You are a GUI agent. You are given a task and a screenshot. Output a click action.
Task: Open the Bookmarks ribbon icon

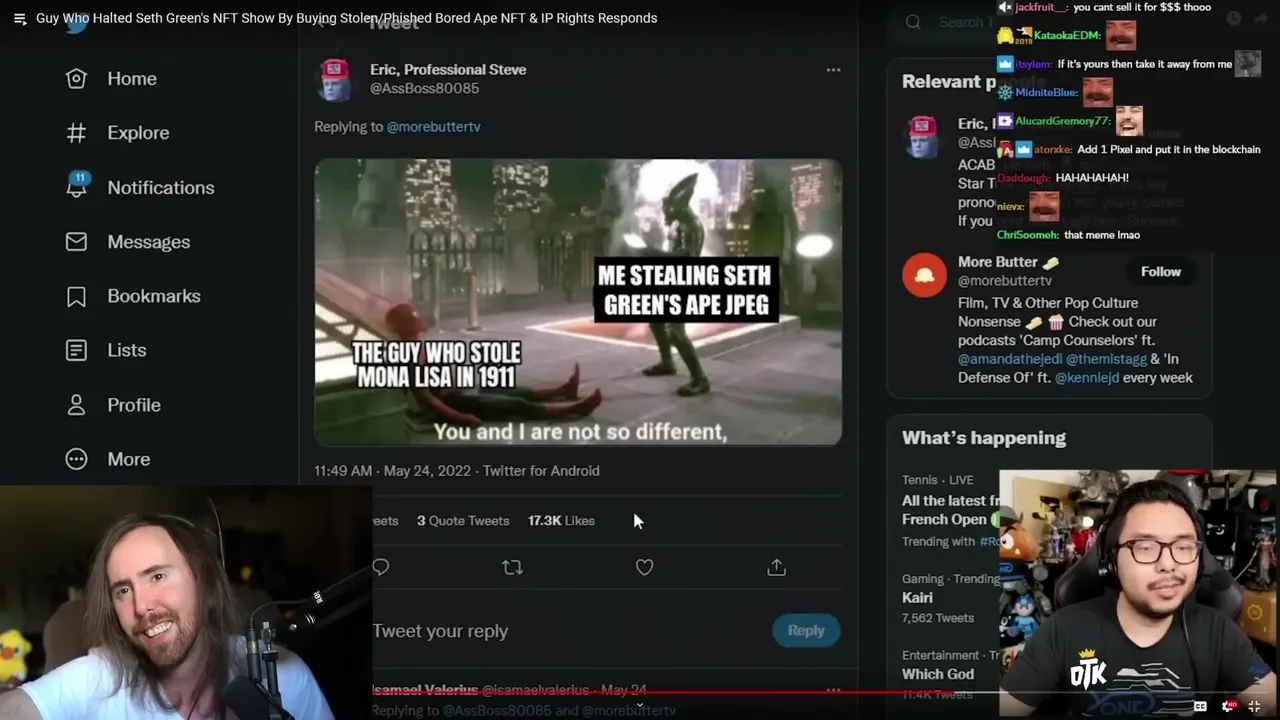[76, 296]
